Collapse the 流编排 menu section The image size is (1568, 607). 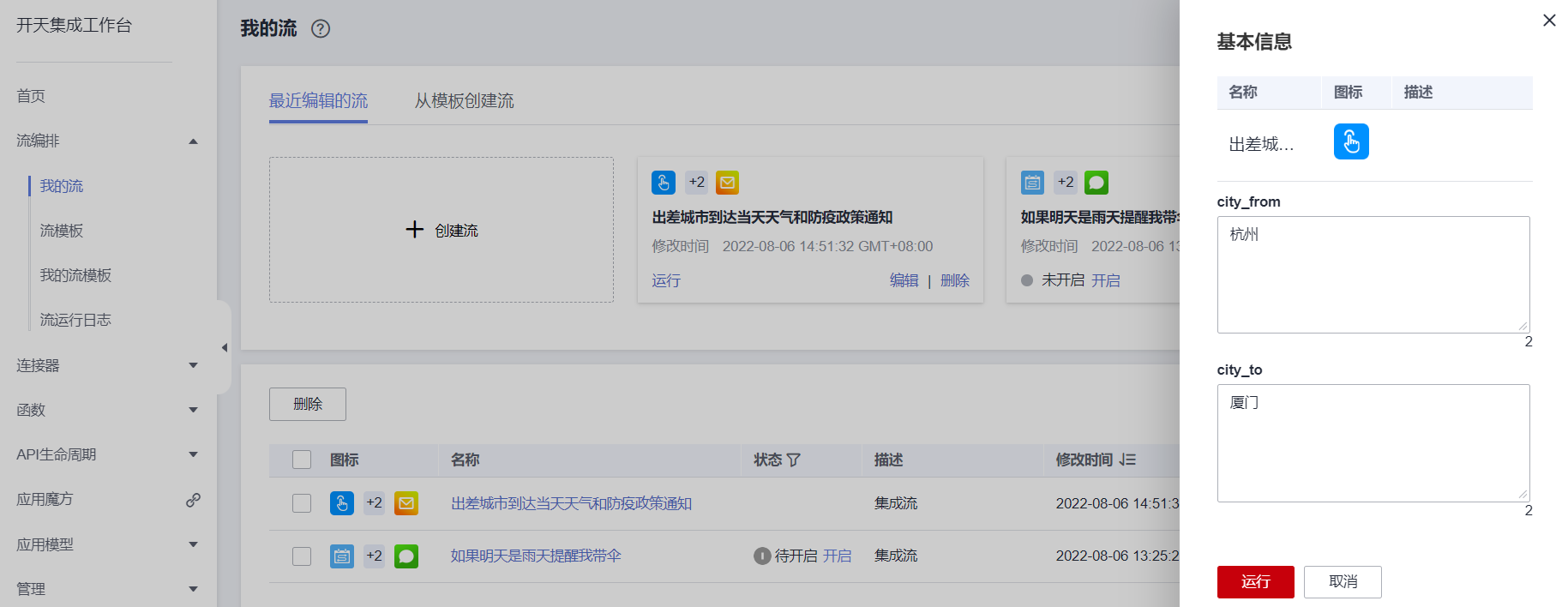193,141
